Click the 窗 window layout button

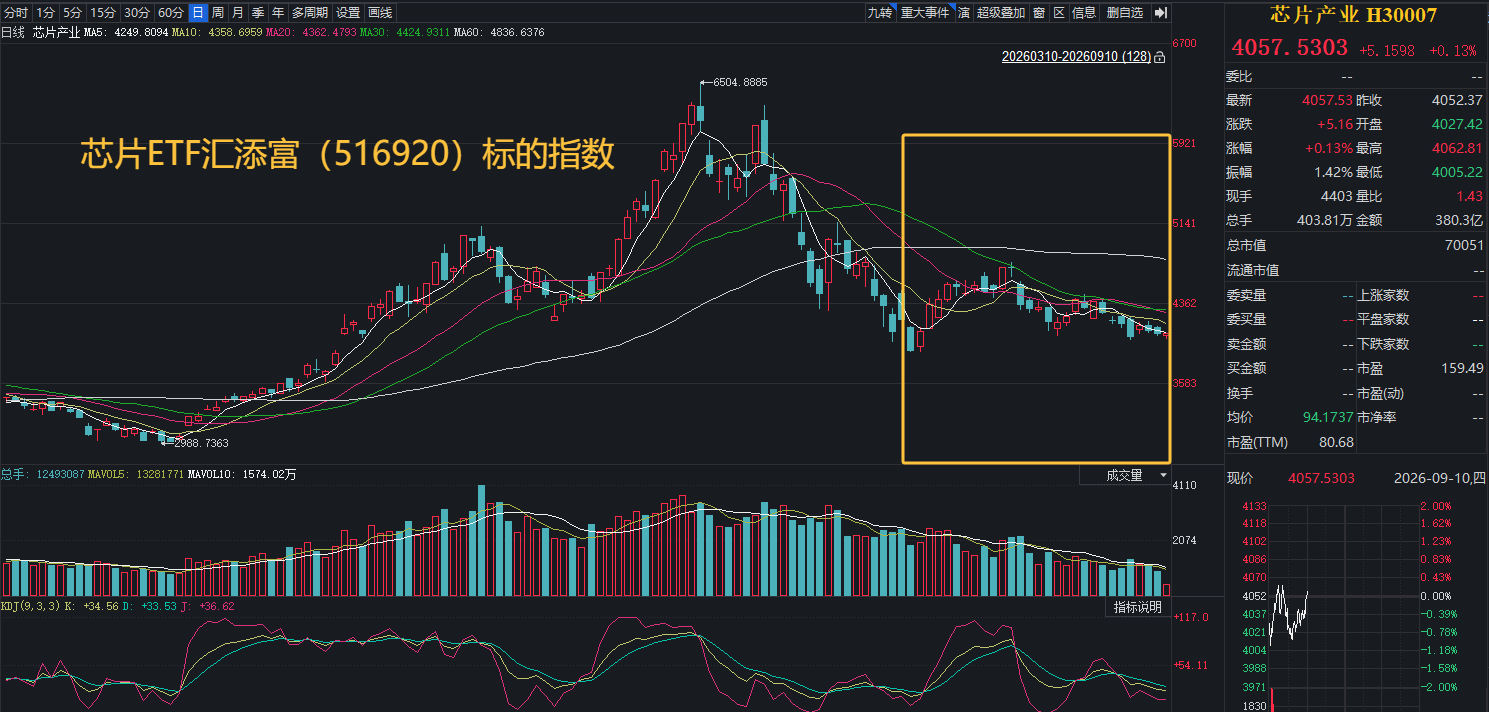click(1039, 13)
